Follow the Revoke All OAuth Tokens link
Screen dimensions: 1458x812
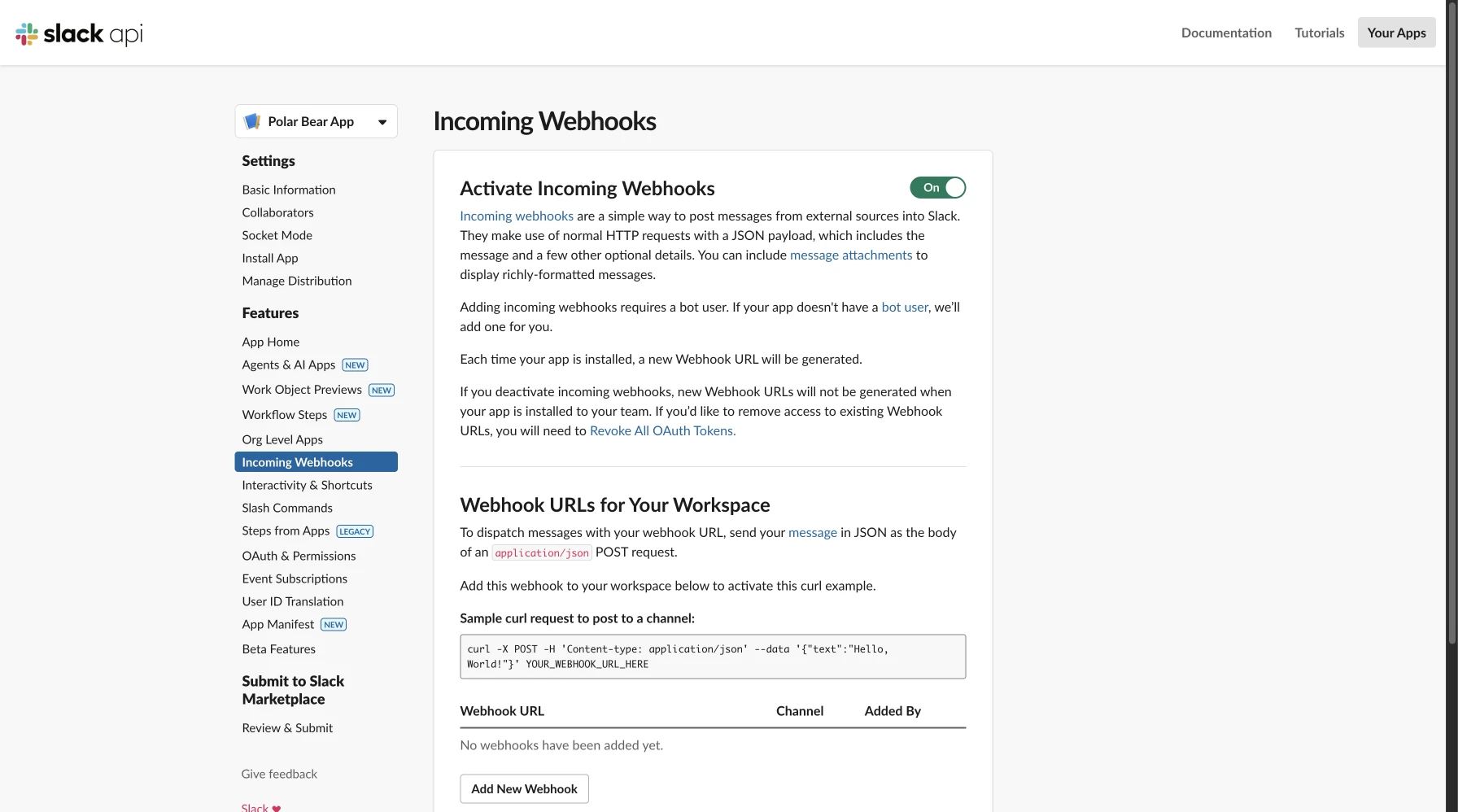662,431
